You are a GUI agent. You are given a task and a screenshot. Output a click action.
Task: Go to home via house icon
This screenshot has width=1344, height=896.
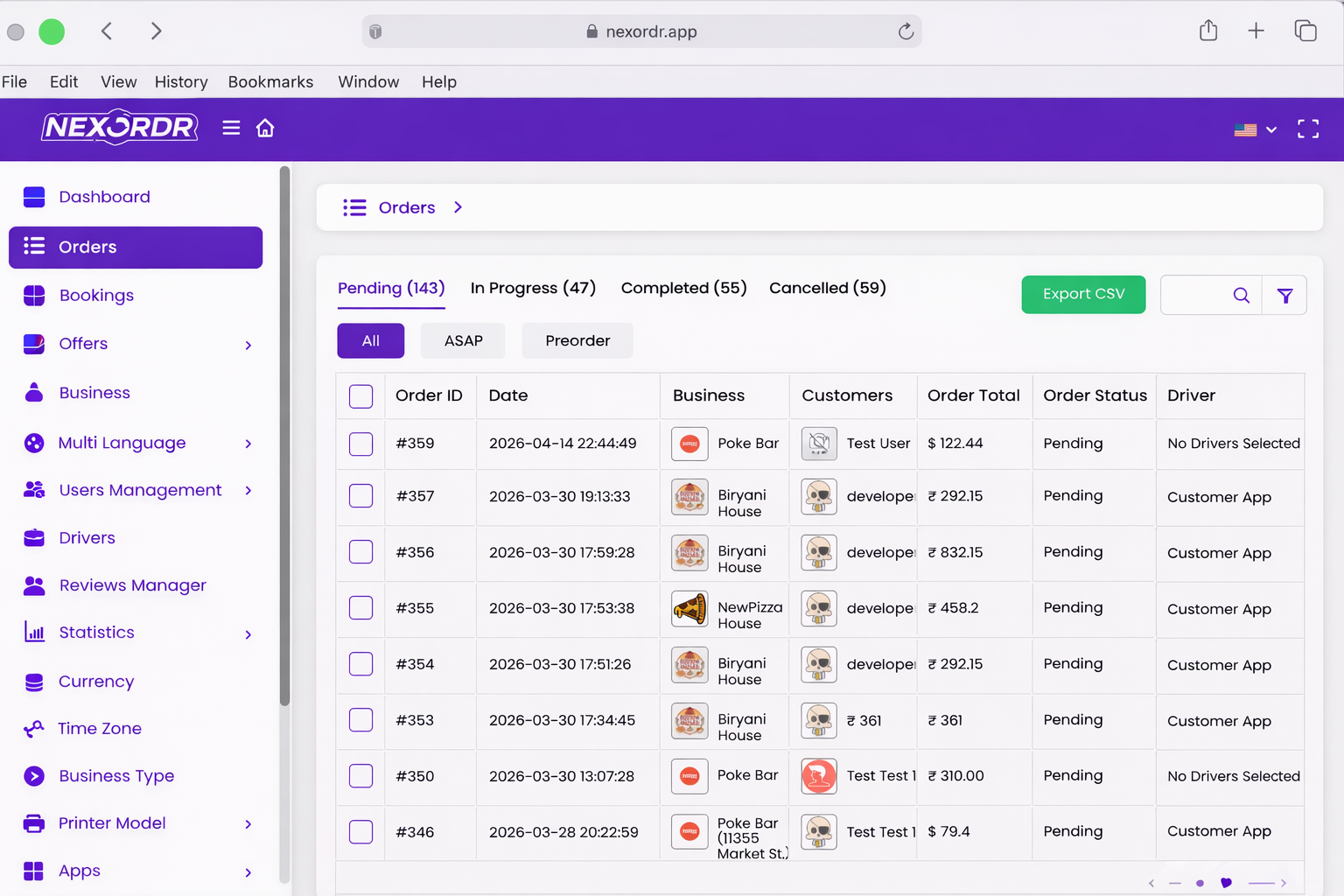click(265, 129)
